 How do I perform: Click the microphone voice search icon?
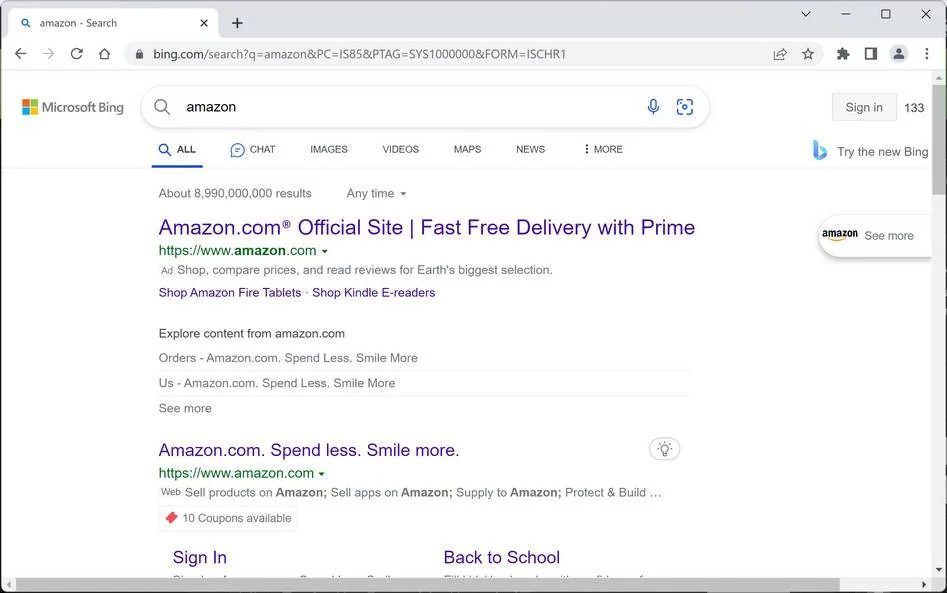pos(653,107)
